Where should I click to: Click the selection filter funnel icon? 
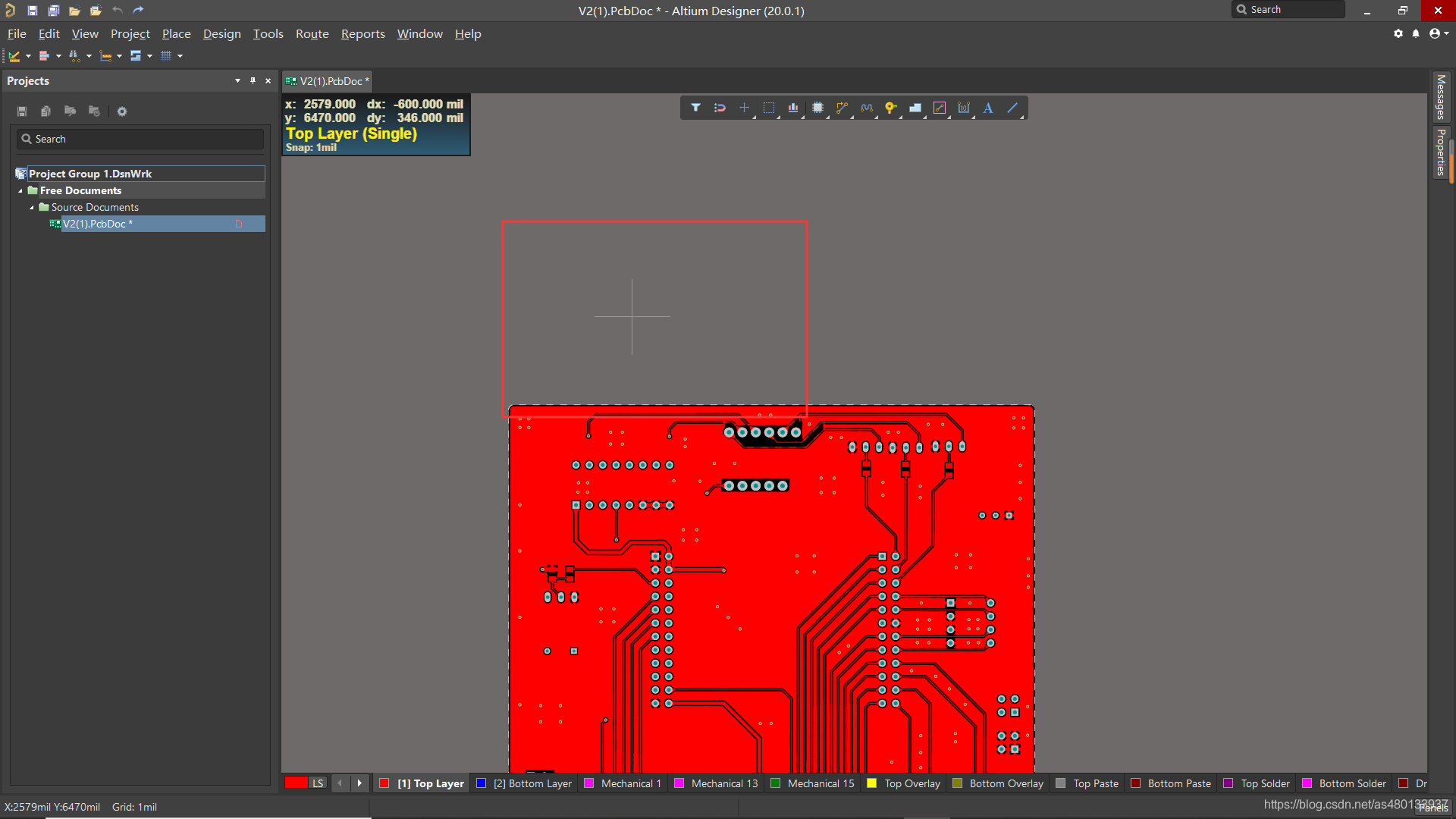695,108
